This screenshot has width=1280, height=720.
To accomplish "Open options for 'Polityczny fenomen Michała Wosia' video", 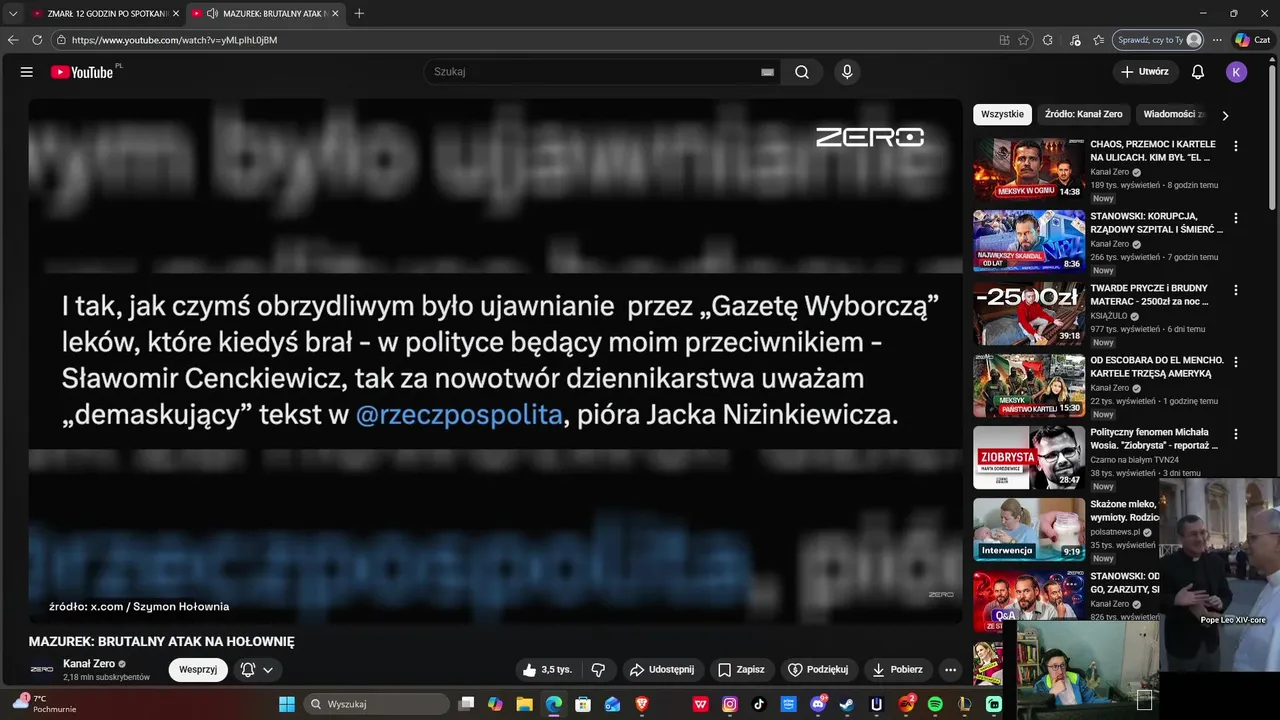I will (1236, 434).
